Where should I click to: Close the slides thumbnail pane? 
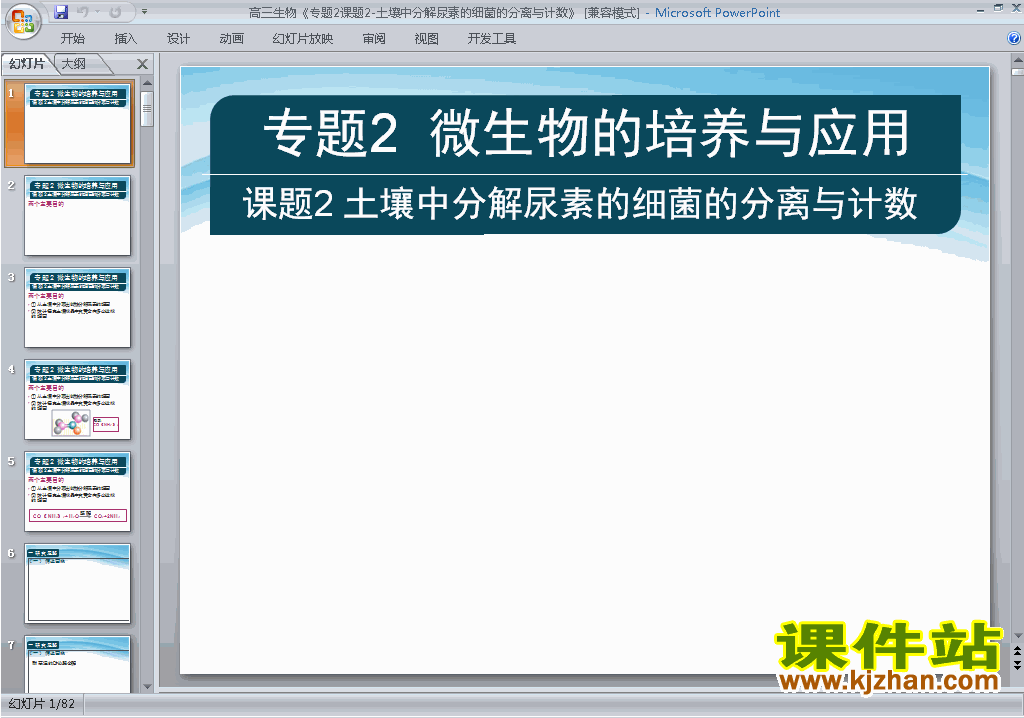pos(142,64)
